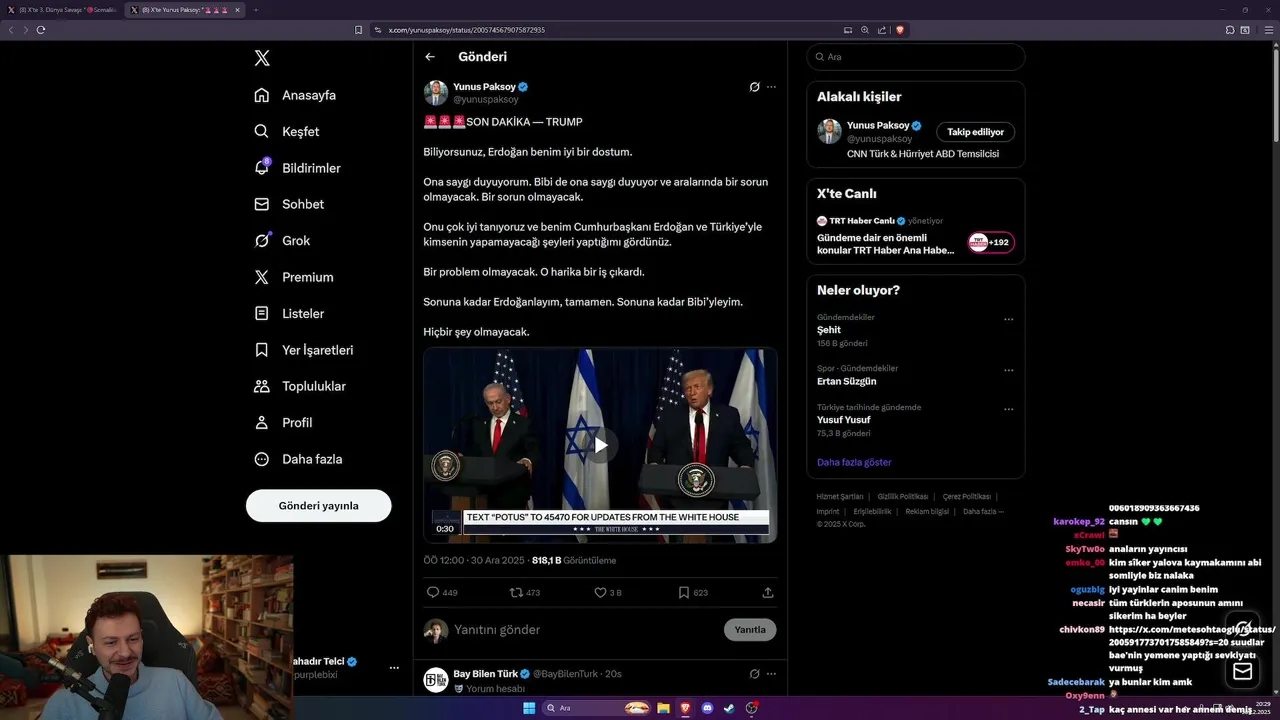The width and height of the screenshot is (1280, 720).
Task: Click Grok icon on Bay Bilen Türk's reply
Action: coord(755,674)
